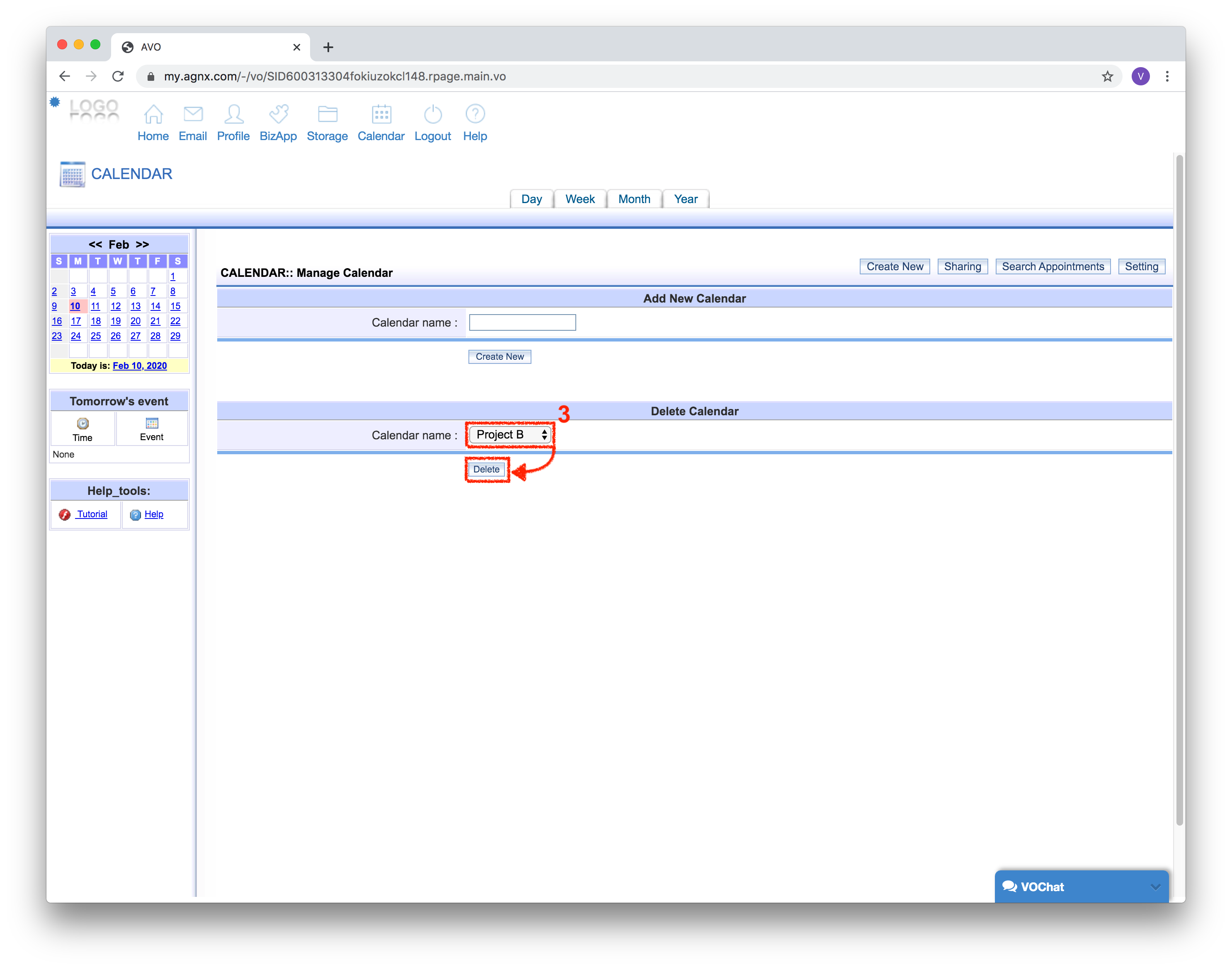Open the Search Appointments button

pyautogui.click(x=1053, y=266)
